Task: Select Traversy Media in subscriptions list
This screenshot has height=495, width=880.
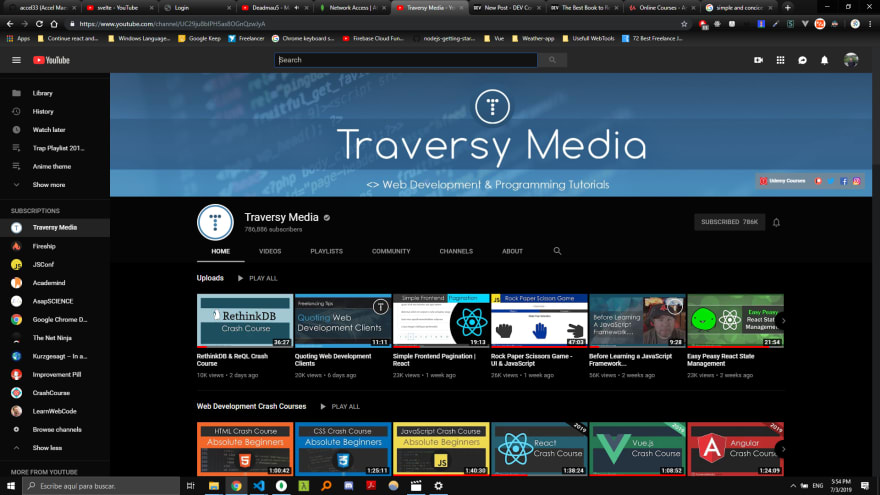Action: coord(55,227)
